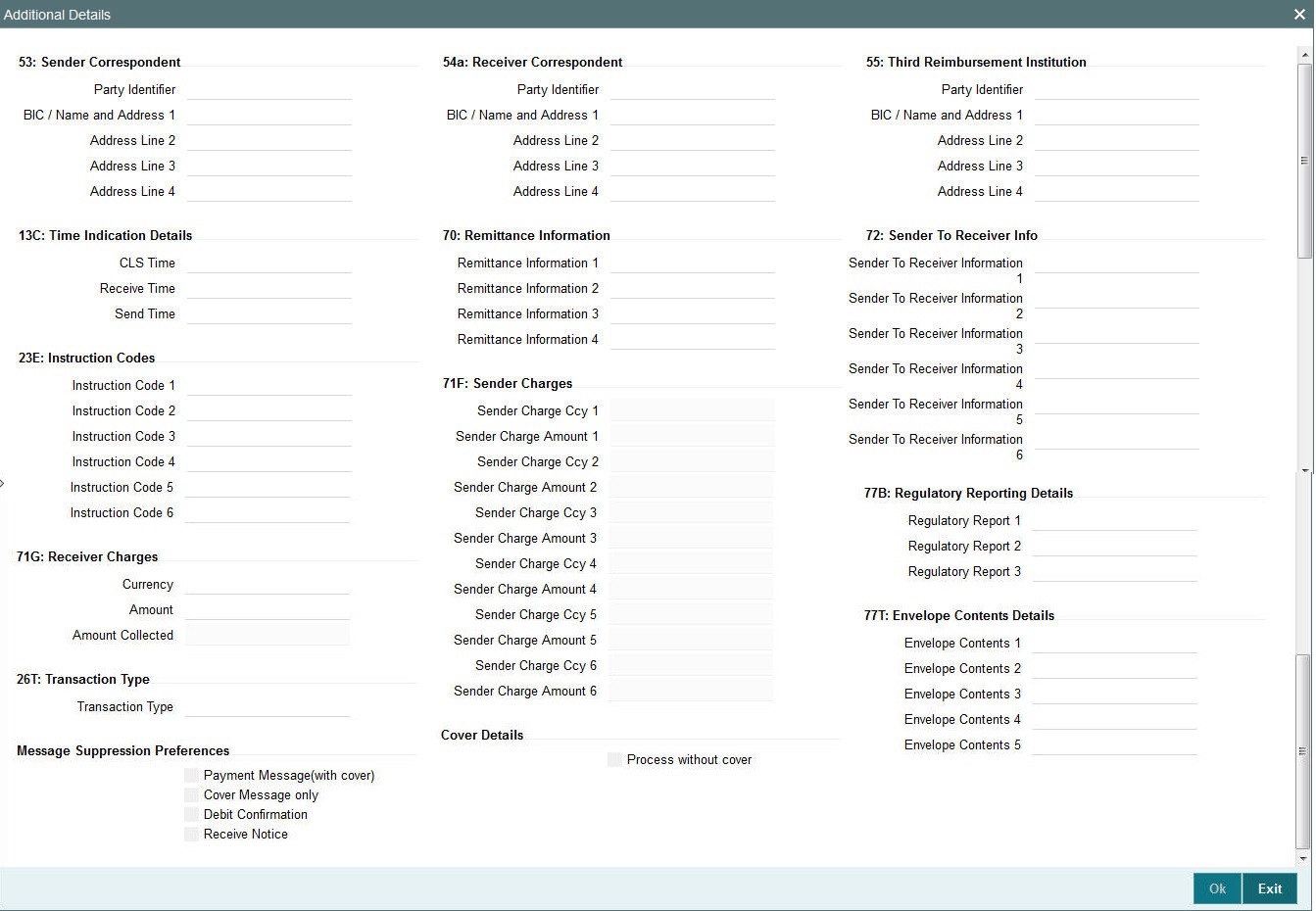The image size is (1316, 911).
Task: Focus Third Reimbursement Institution Party Identifier field
Action: coord(1117,89)
